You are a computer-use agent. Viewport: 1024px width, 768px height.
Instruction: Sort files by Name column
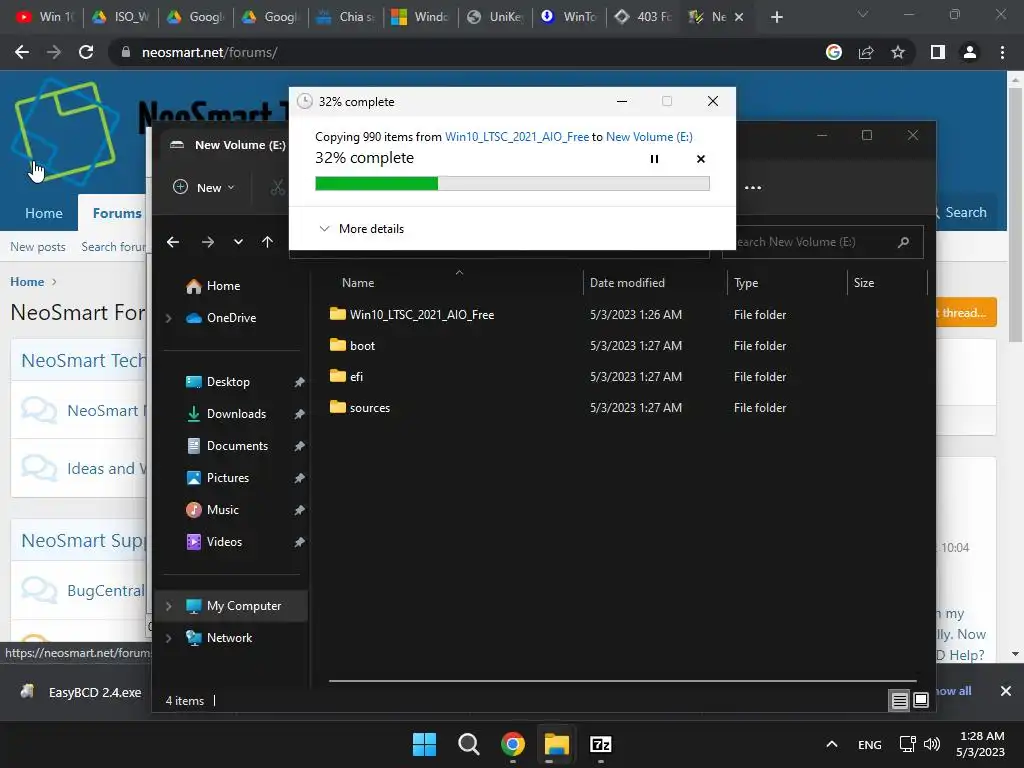click(x=358, y=283)
